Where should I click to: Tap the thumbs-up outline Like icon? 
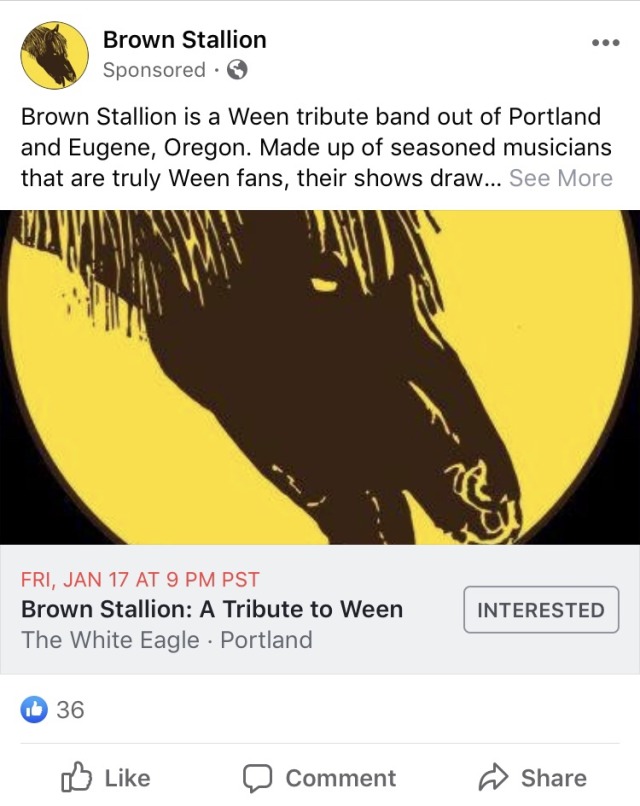point(77,777)
